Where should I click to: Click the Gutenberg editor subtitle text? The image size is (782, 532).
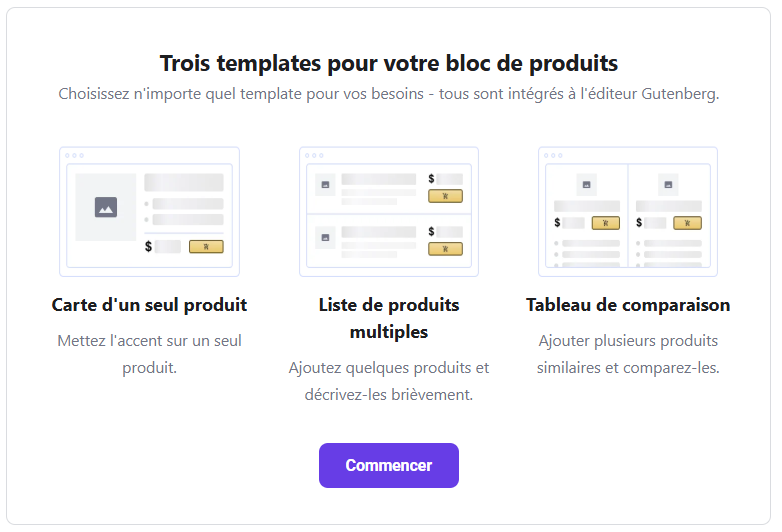tap(388, 95)
